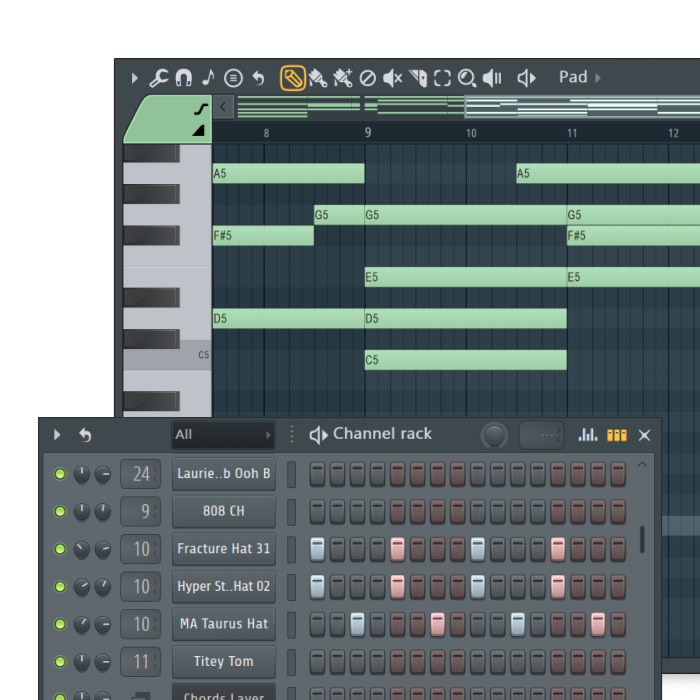
Task: Mute the MA Taurus Hat channel
Action: [60, 624]
